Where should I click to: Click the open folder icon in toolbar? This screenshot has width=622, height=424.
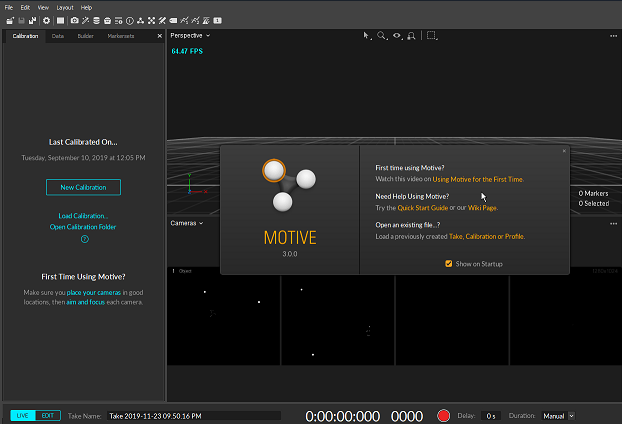pos(9,20)
